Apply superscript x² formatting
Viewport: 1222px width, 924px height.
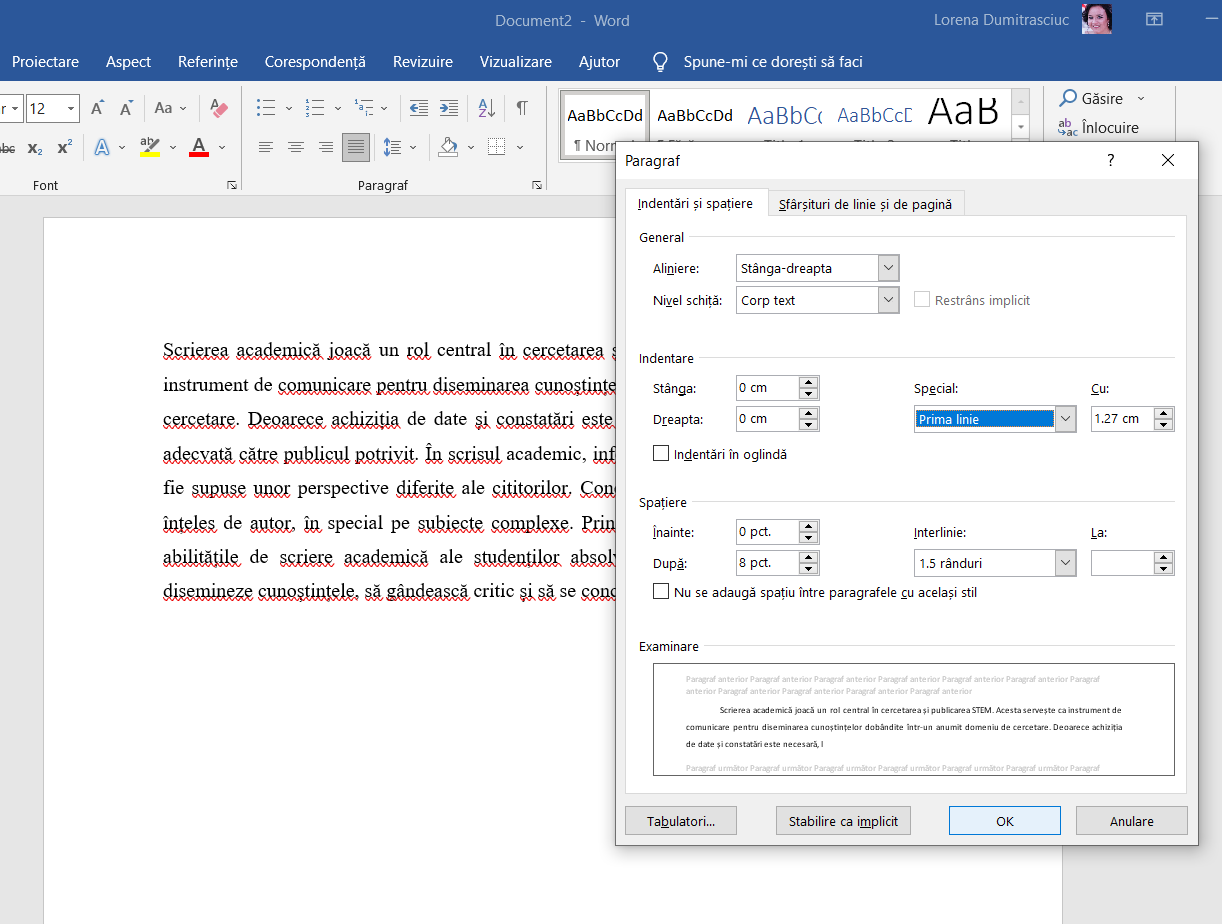click(x=64, y=147)
